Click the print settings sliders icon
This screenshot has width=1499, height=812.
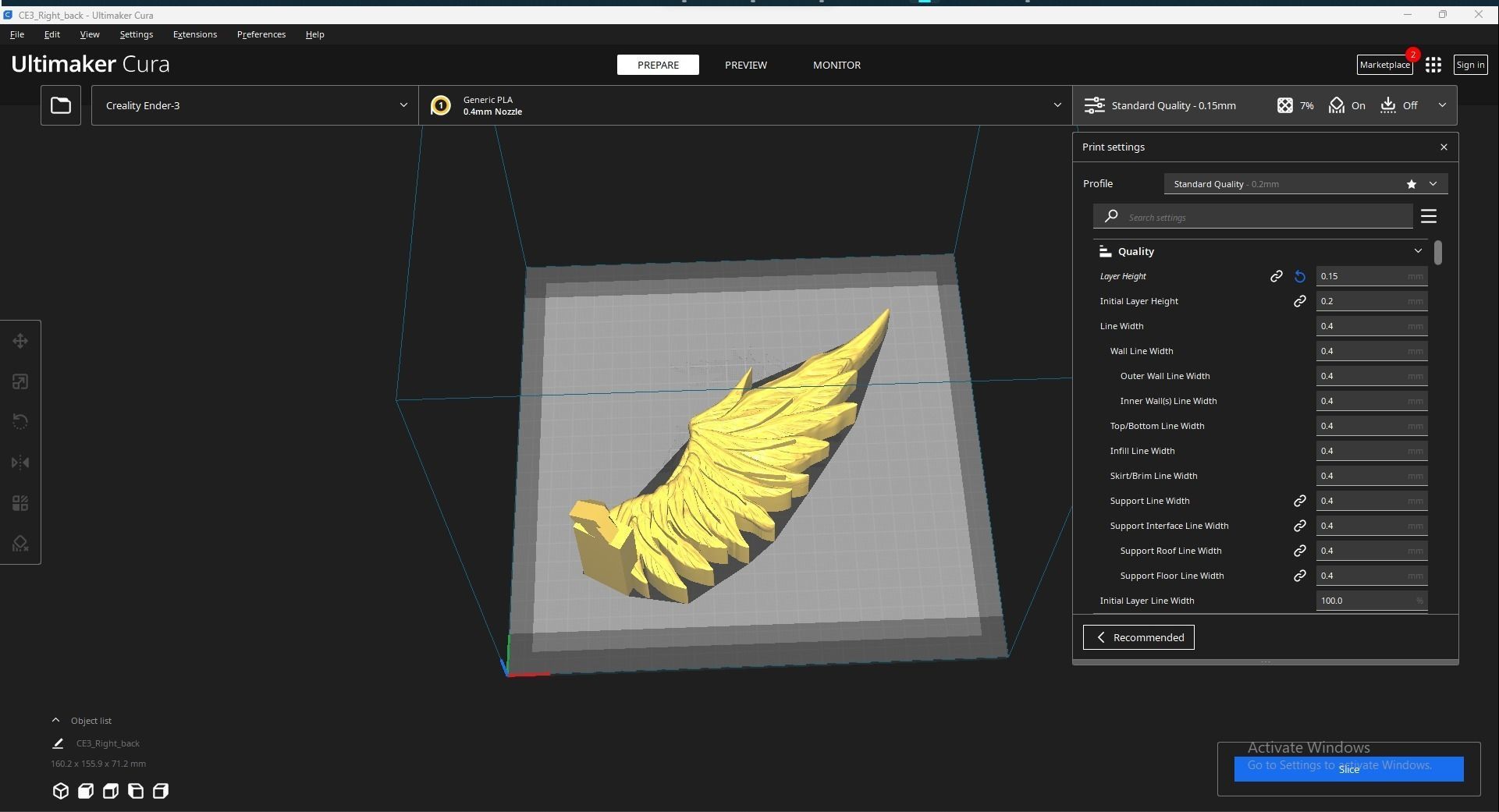[1095, 105]
